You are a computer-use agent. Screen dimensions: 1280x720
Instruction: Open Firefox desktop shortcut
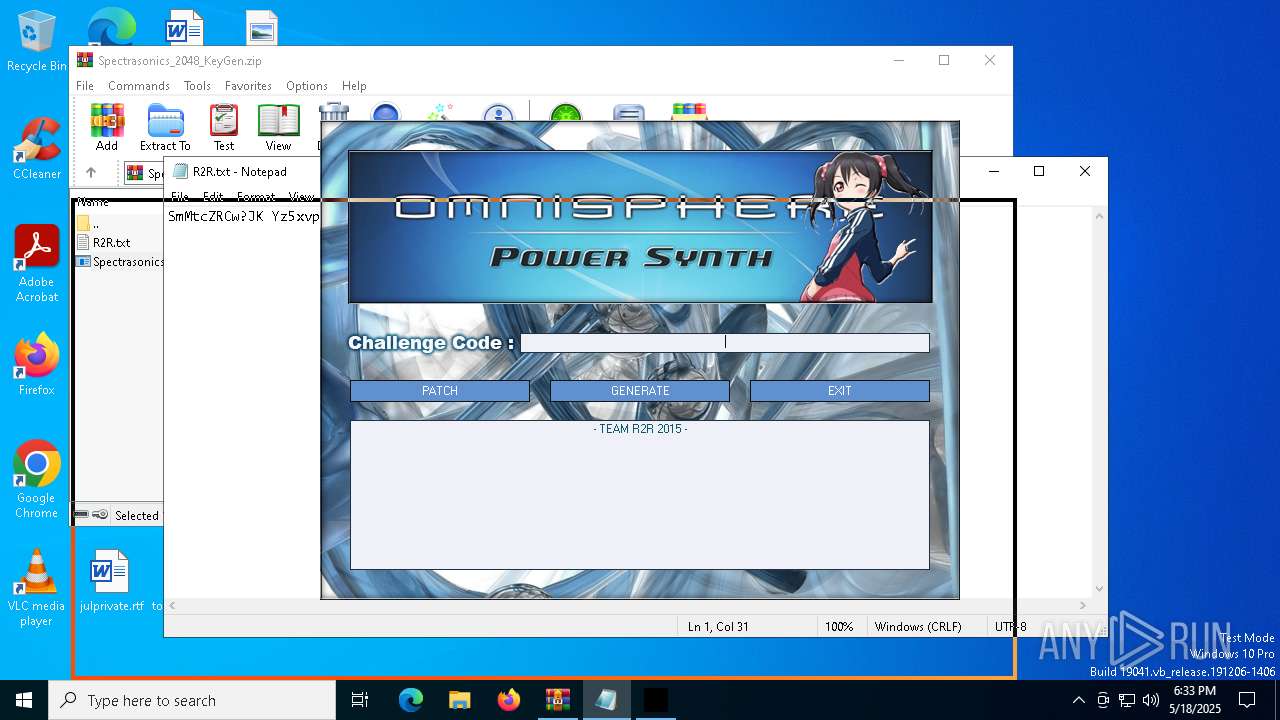pos(36,364)
